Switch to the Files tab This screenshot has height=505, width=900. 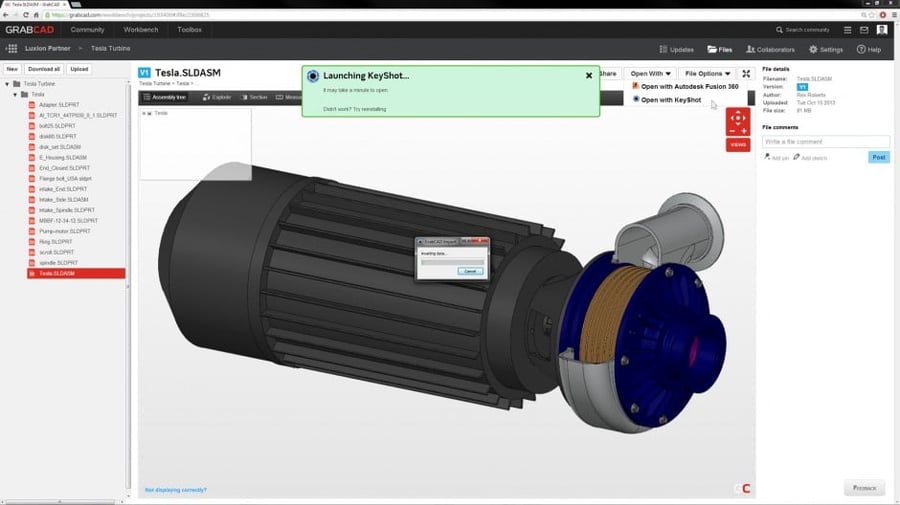click(x=720, y=49)
